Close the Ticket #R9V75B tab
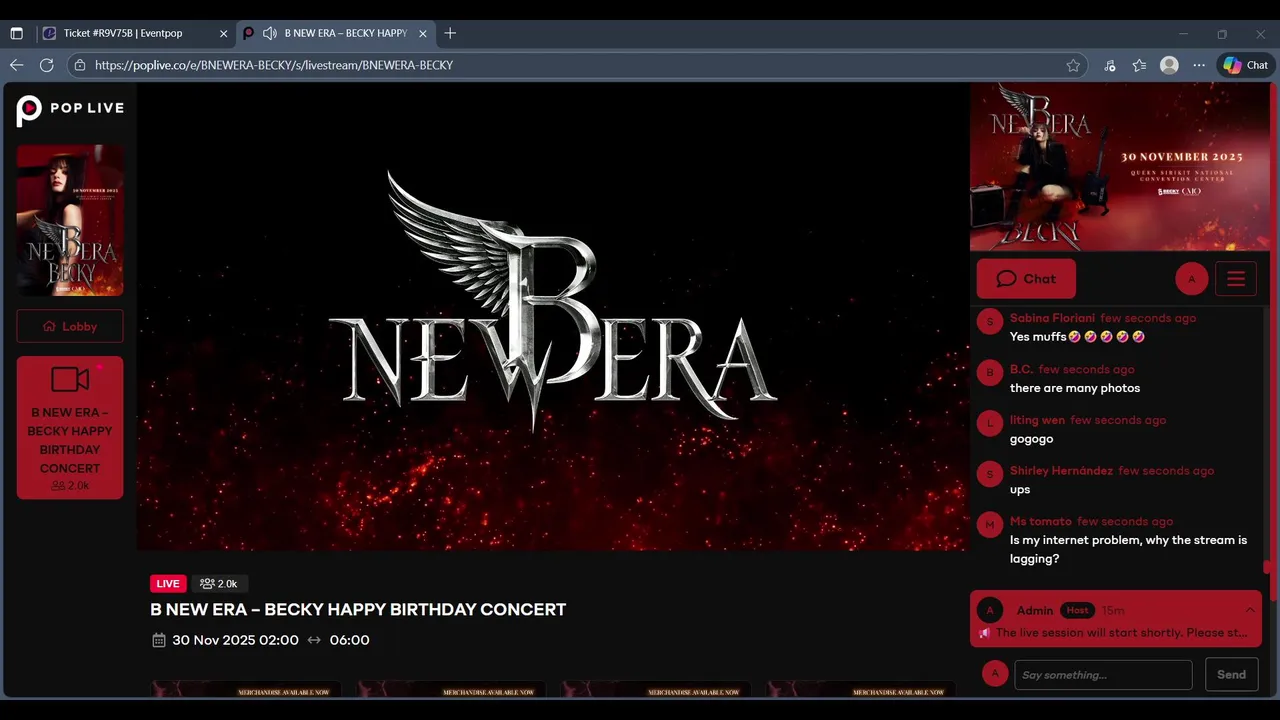The height and width of the screenshot is (720, 1280). coord(223,33)
